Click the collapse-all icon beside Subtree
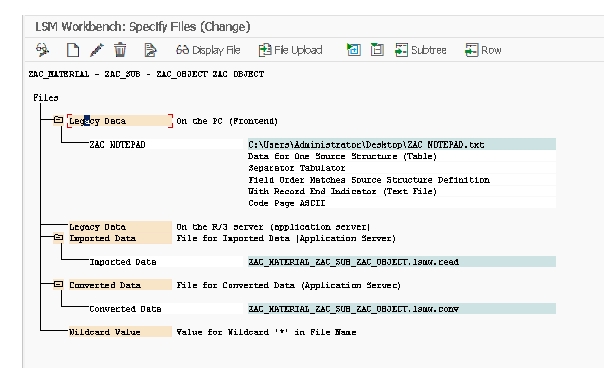The image size is (604, 368). [377, 50]
